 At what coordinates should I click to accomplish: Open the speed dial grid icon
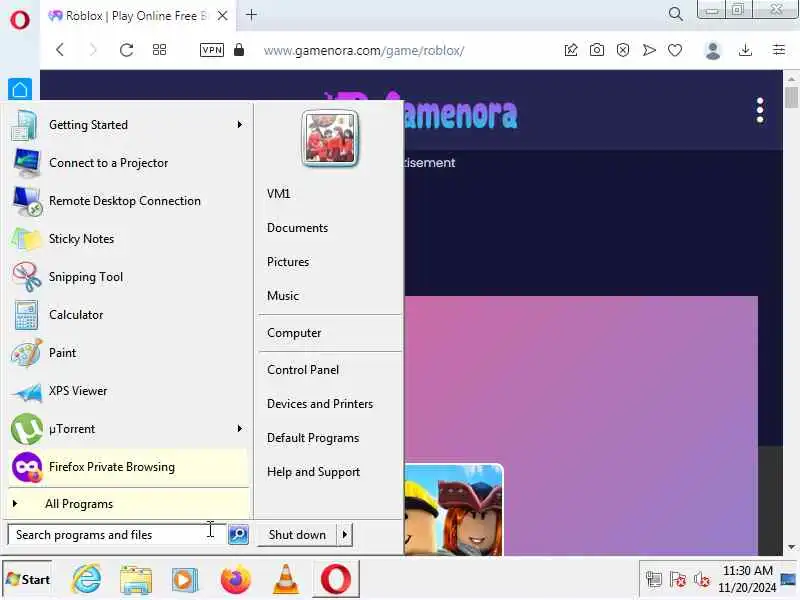pyautogui.click(x=159, y=50)
